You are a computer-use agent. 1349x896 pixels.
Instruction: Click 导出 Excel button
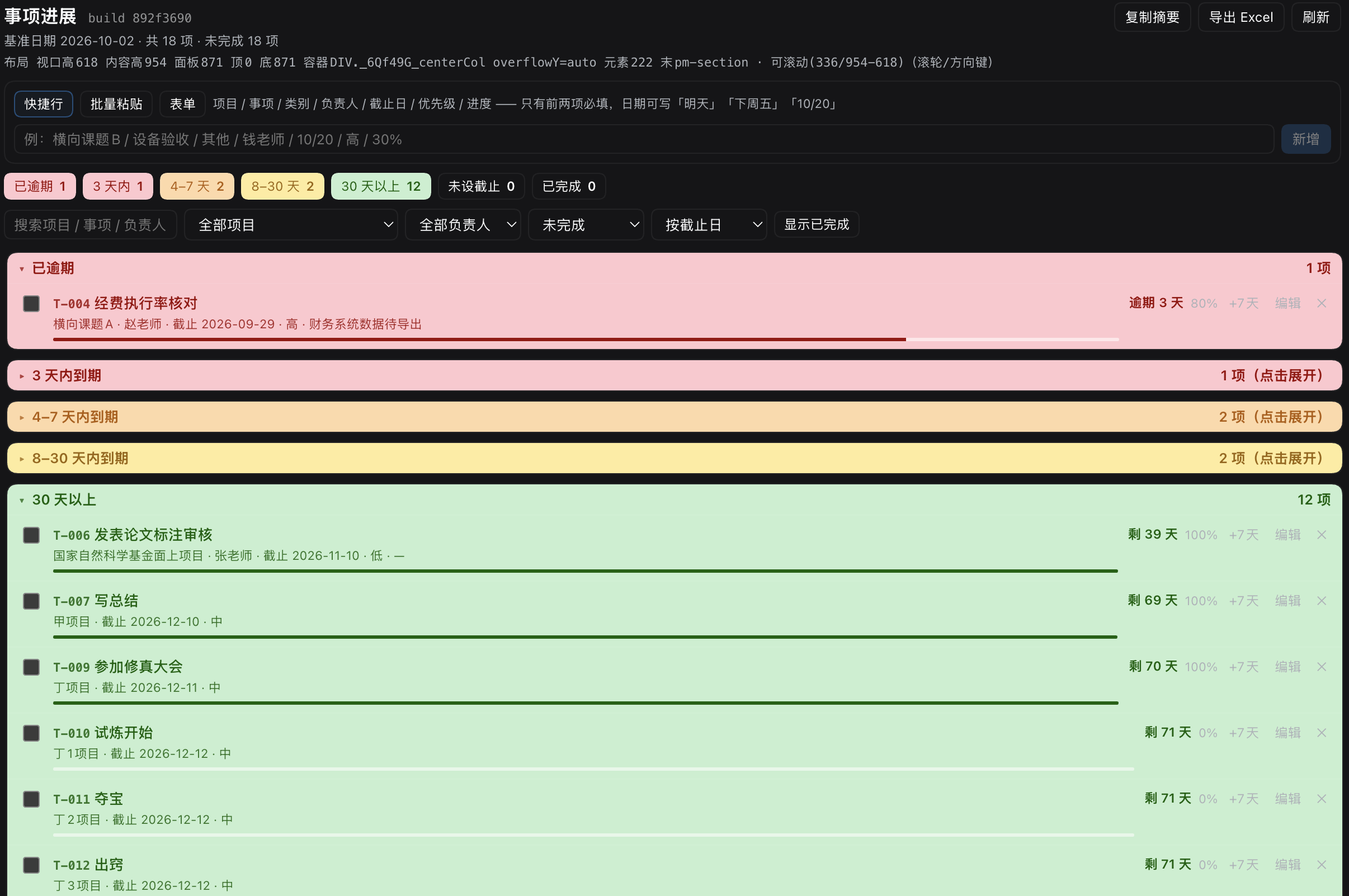[1241, 17]
